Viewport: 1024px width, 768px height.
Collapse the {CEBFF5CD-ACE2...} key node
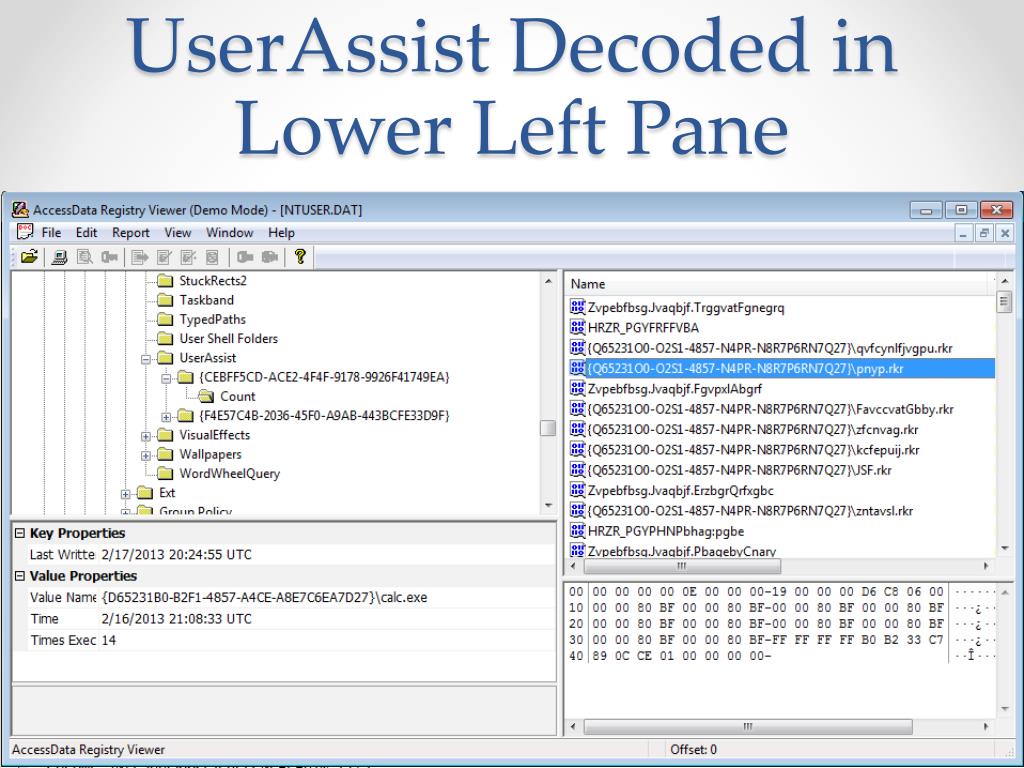[166, 378]
